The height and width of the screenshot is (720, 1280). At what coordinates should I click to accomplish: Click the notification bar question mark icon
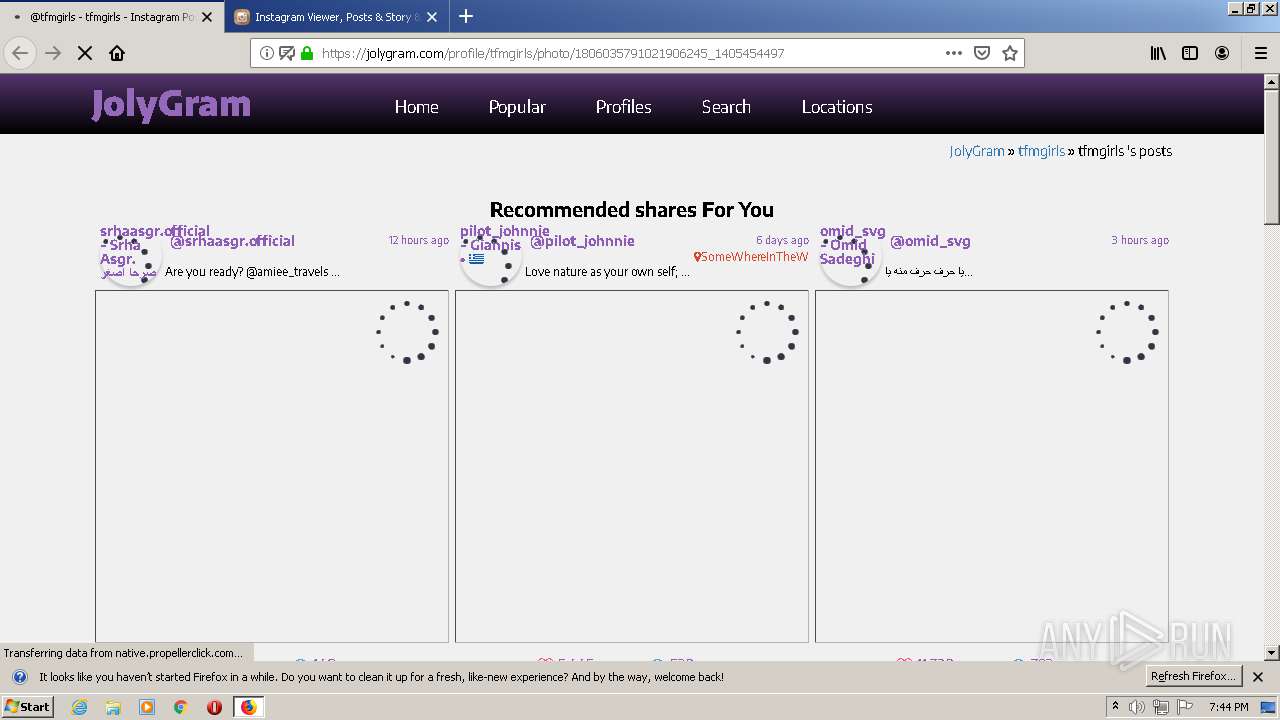coord(19,677)
